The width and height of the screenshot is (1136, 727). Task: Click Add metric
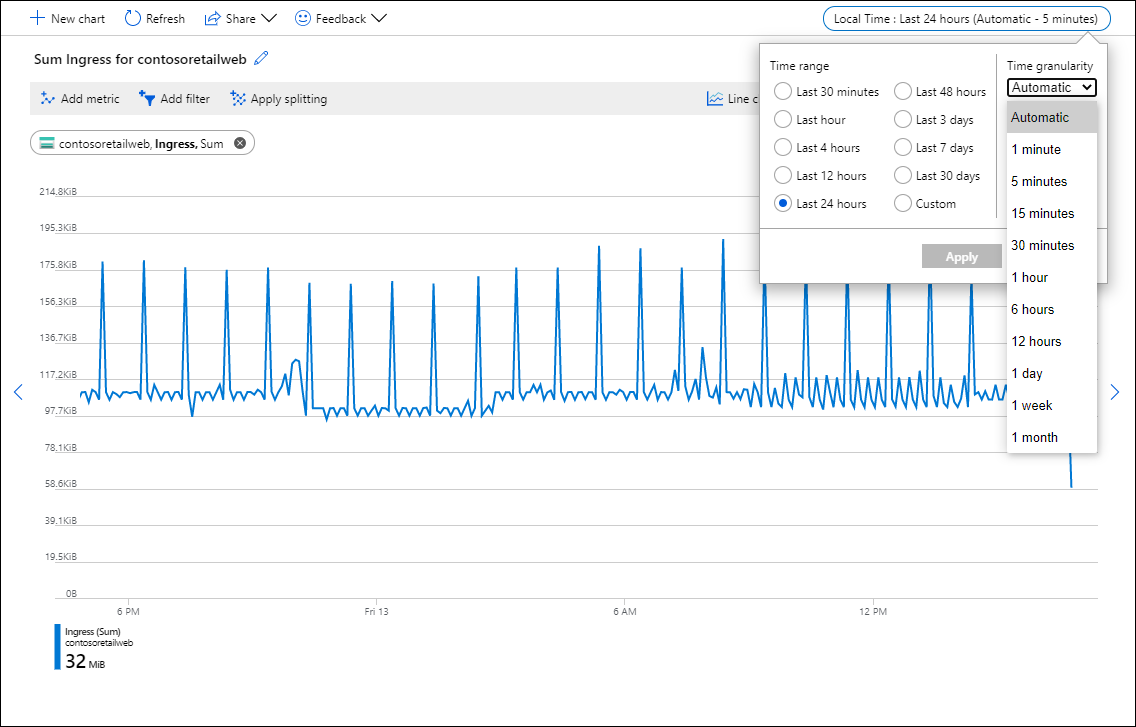pyautogui.click(x=79, y=99)
